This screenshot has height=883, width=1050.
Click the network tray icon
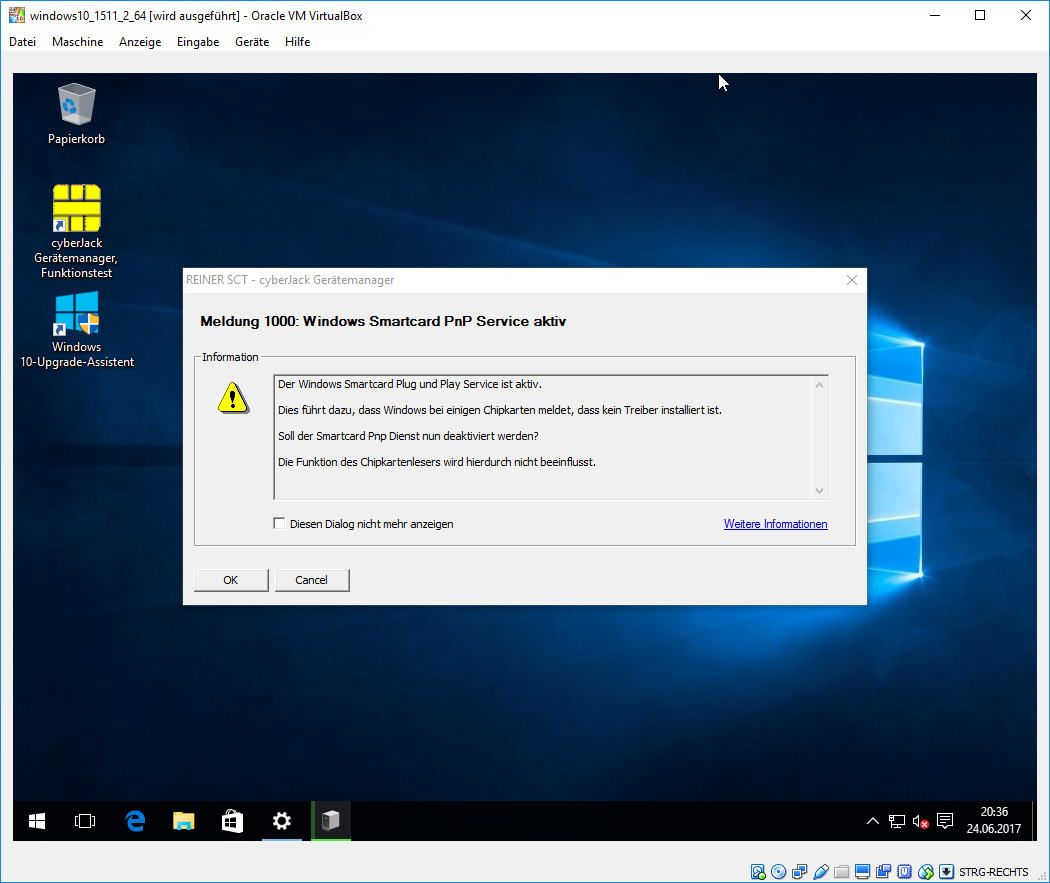click(x=897, y=821)
